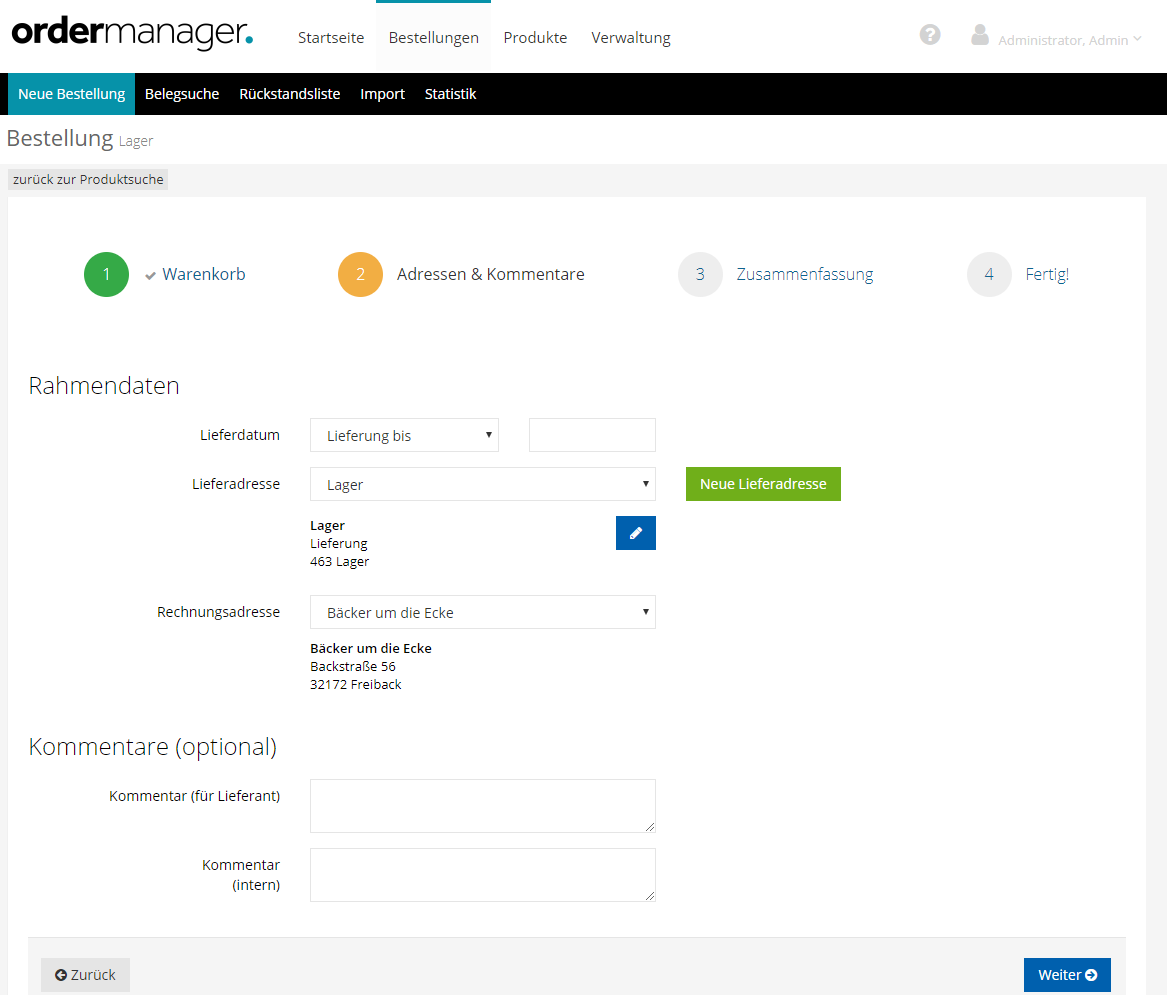This screenshot has width=1167, height=995.
Task: Click the help question mark icon
Action: (x=930, y=35)
